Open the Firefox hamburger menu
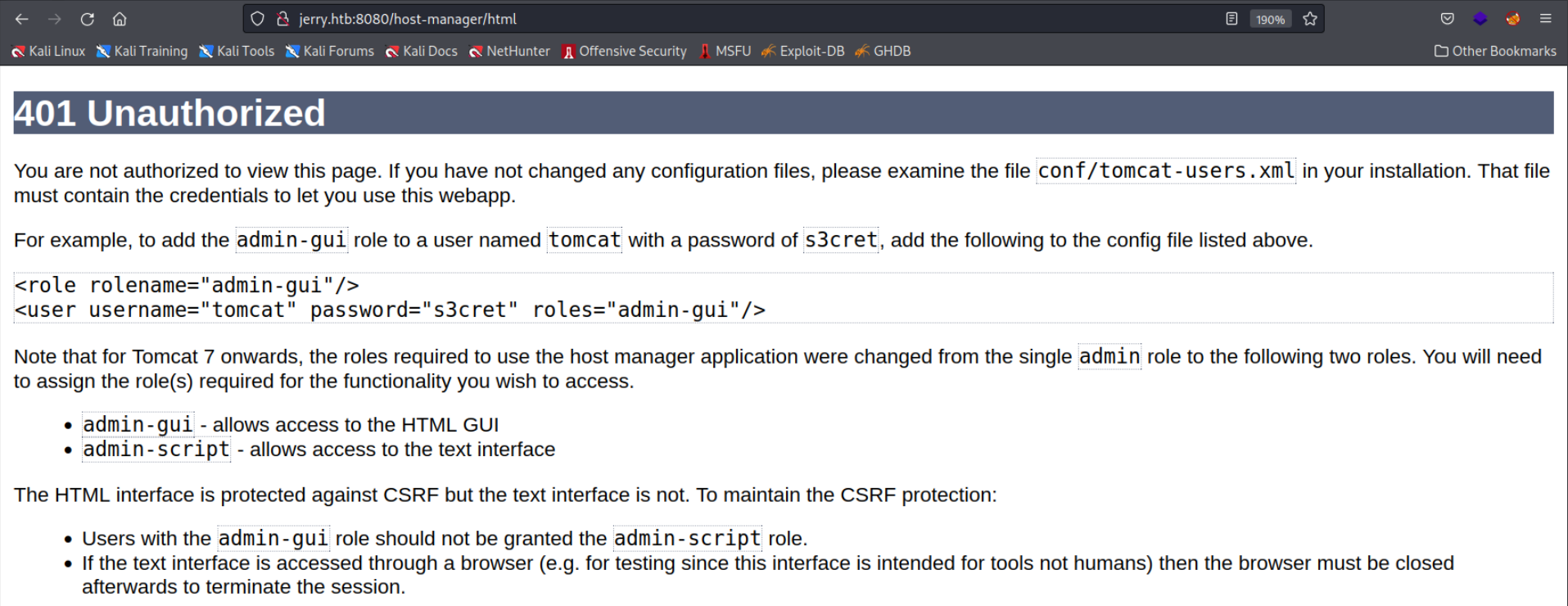Viewport: 1568px width, 606px height. [1546, 19]
